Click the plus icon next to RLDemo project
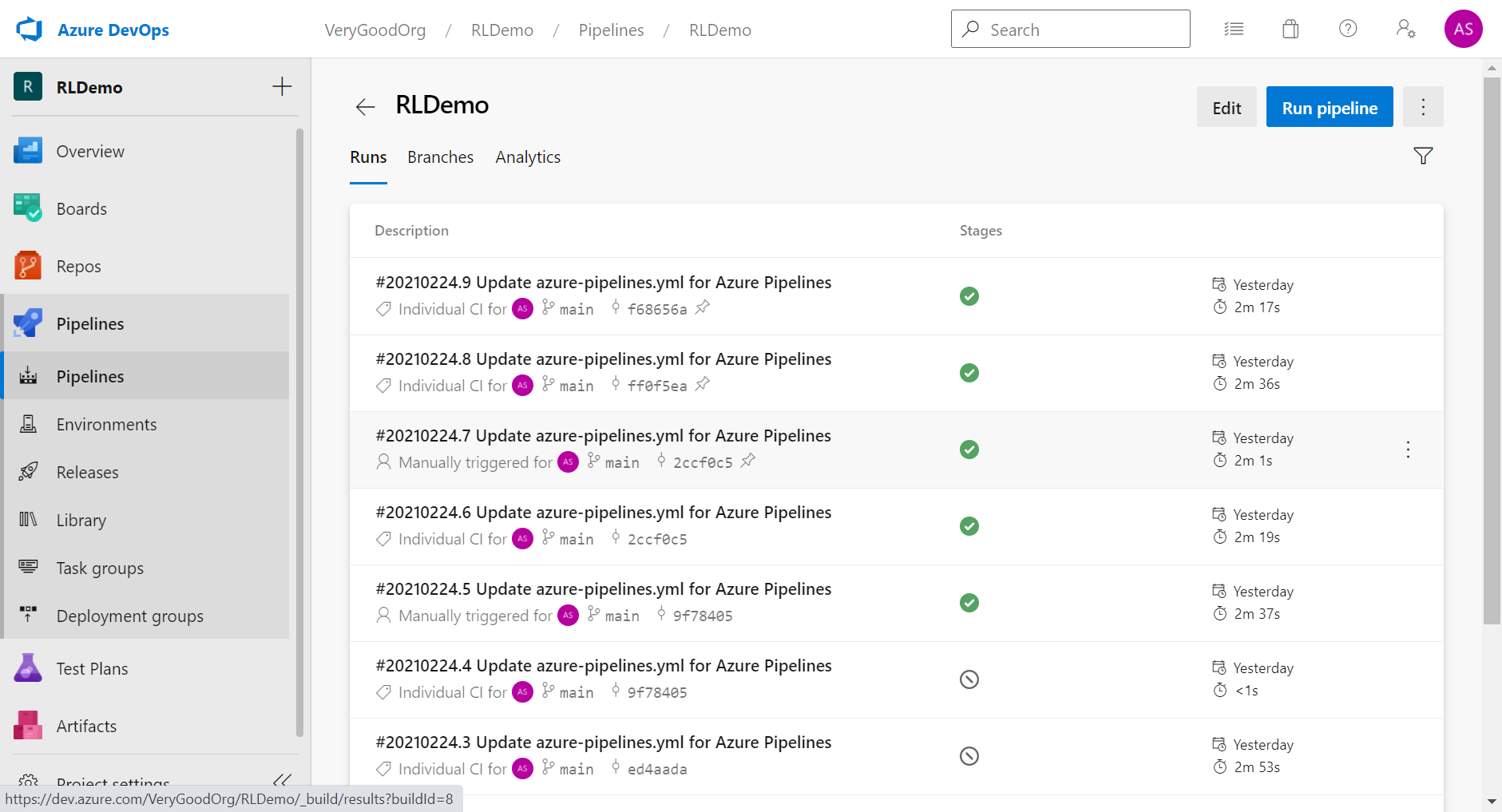 [282, 87]
